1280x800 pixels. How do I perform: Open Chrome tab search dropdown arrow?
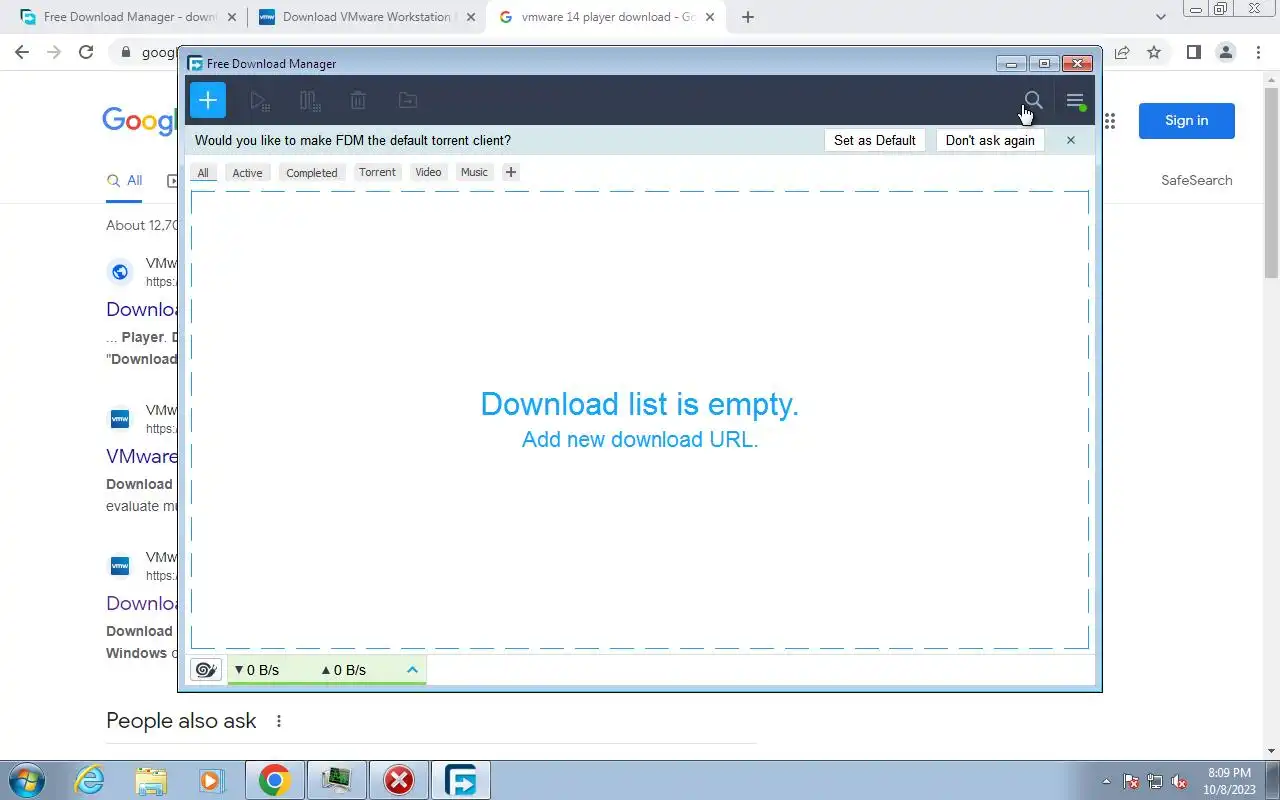(x=1161, y=17)
